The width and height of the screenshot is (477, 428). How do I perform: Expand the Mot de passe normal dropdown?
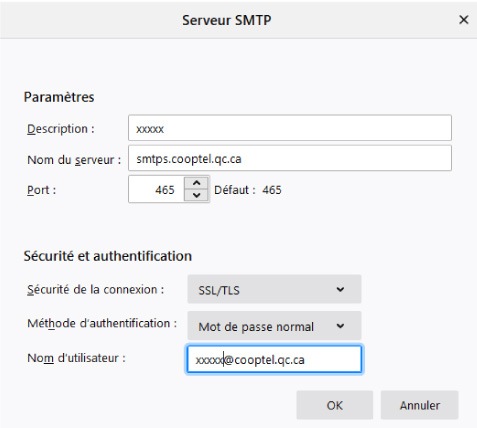tap(274, 326)
